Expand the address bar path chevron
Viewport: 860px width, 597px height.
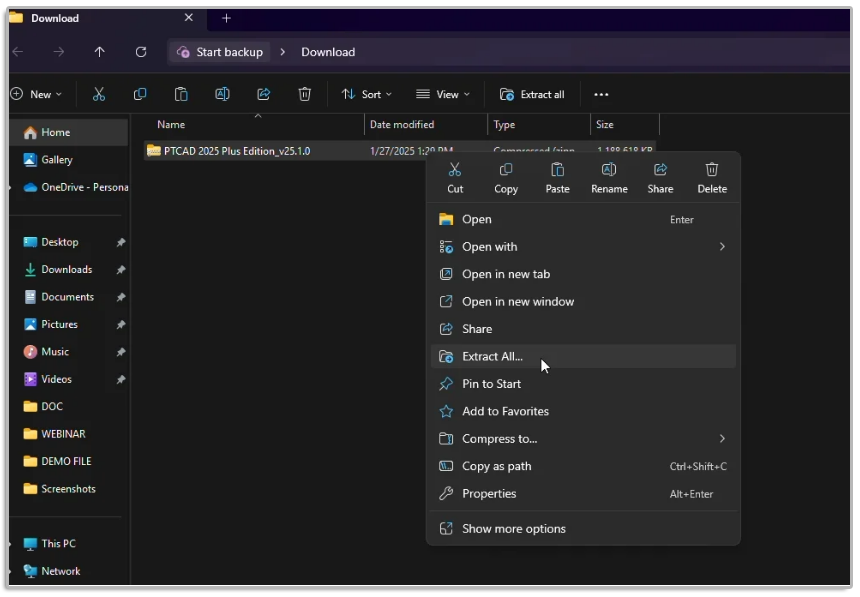coord(282,52)
